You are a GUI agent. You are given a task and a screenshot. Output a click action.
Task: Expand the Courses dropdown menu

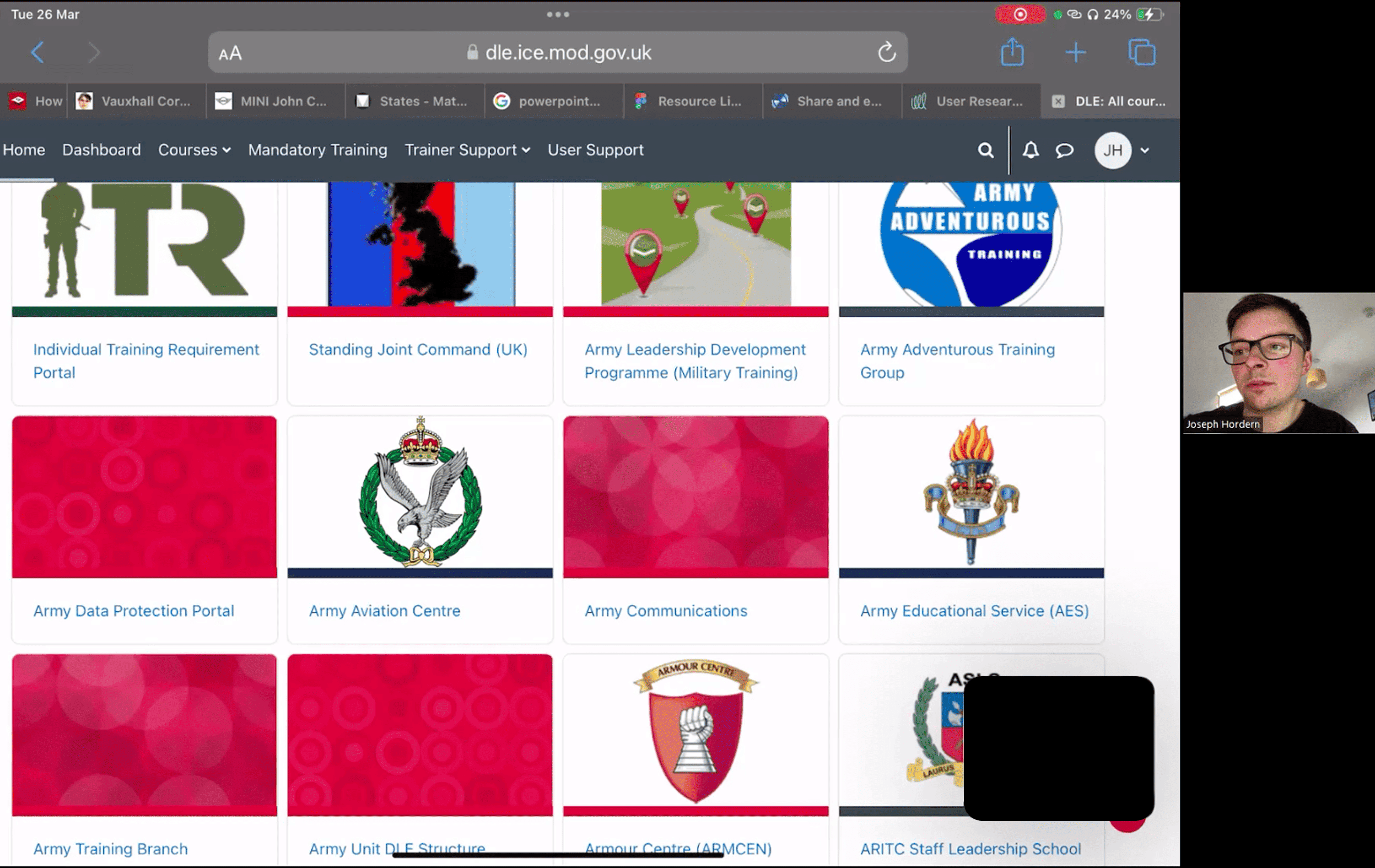[194, 150]
